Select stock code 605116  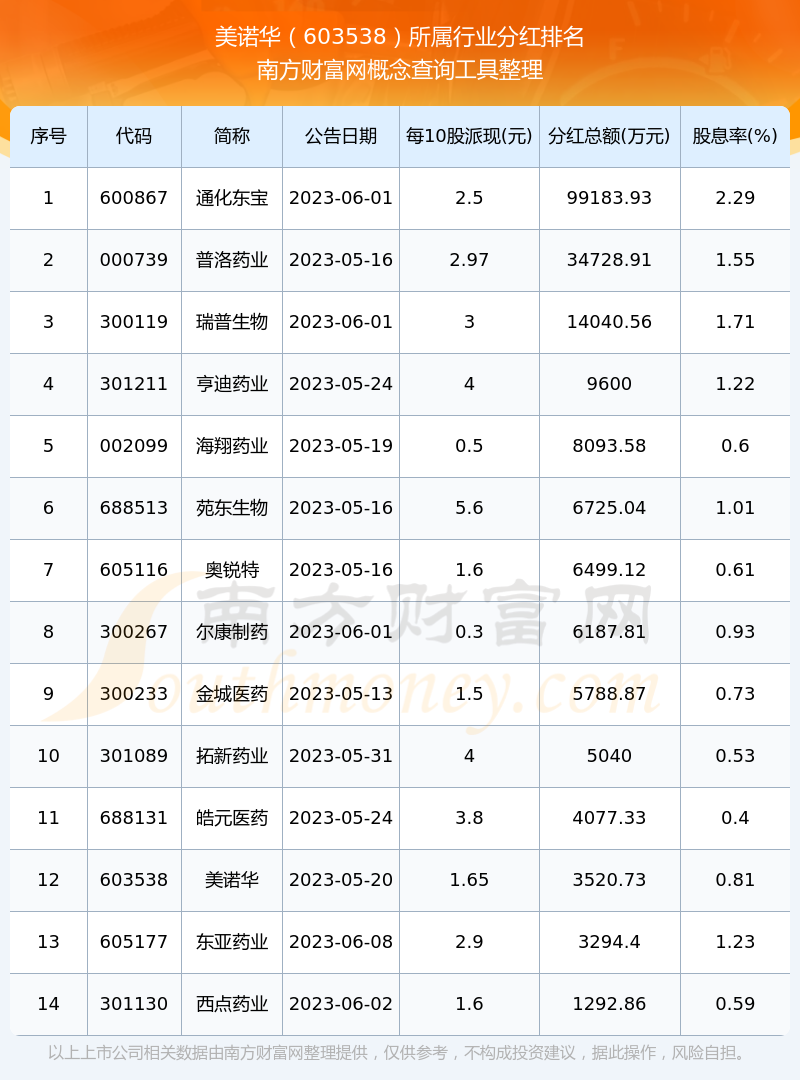tap(134, 570)
